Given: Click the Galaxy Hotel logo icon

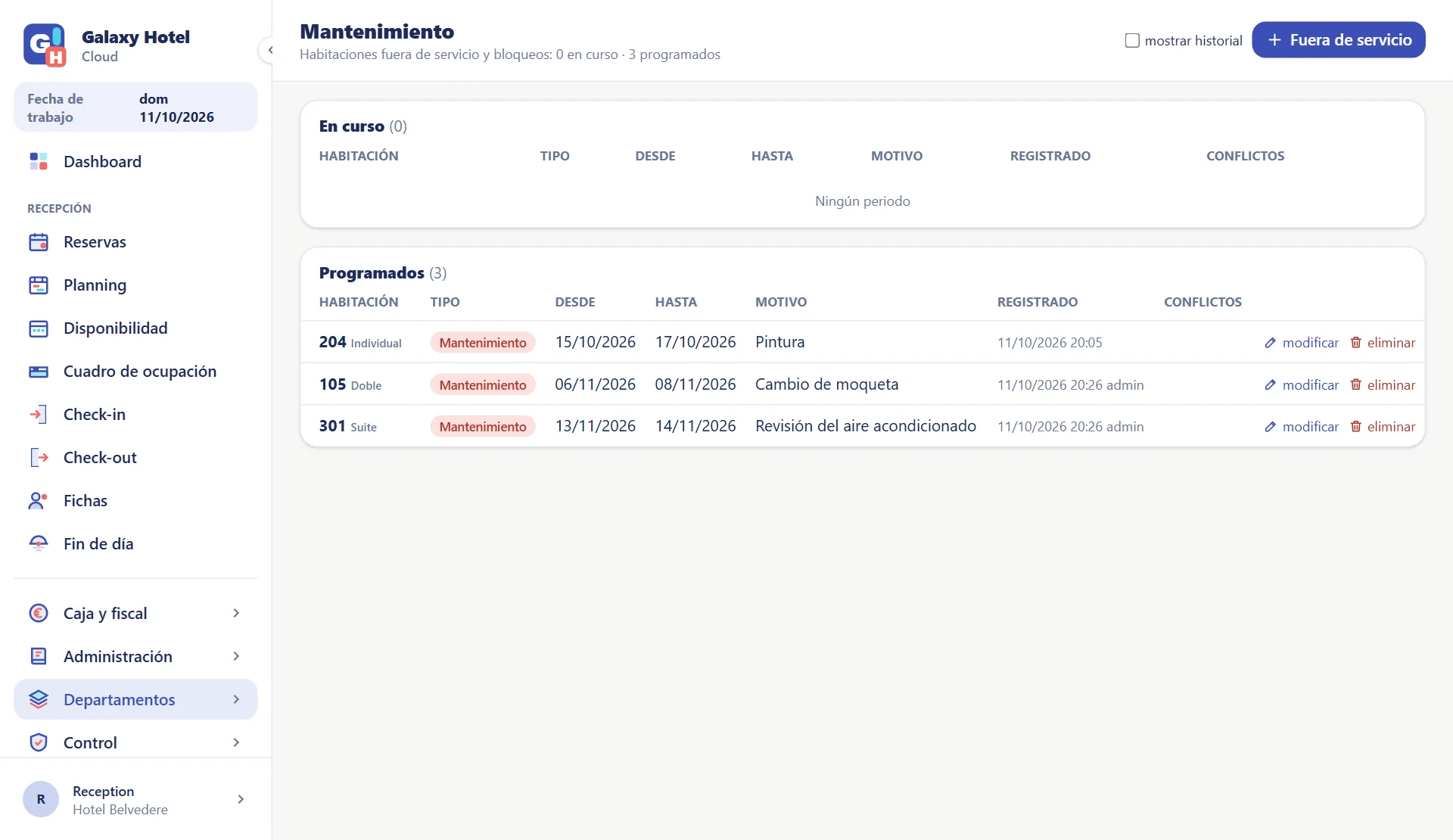Looking at the screenshot, I should 45,45.
